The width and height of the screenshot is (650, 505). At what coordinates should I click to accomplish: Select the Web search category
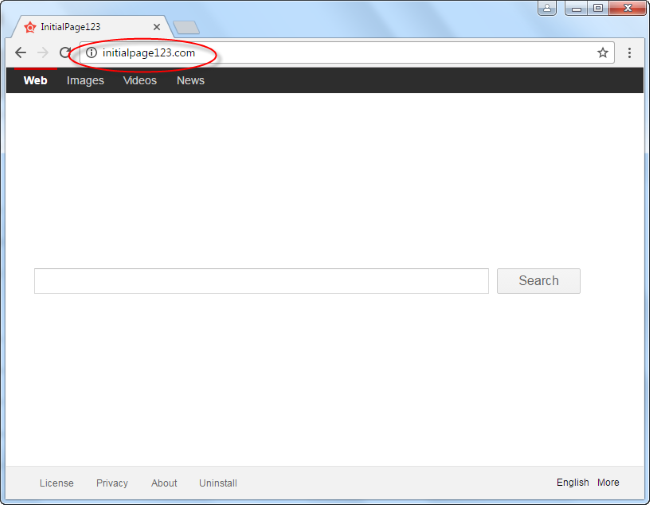coord(35,81)
